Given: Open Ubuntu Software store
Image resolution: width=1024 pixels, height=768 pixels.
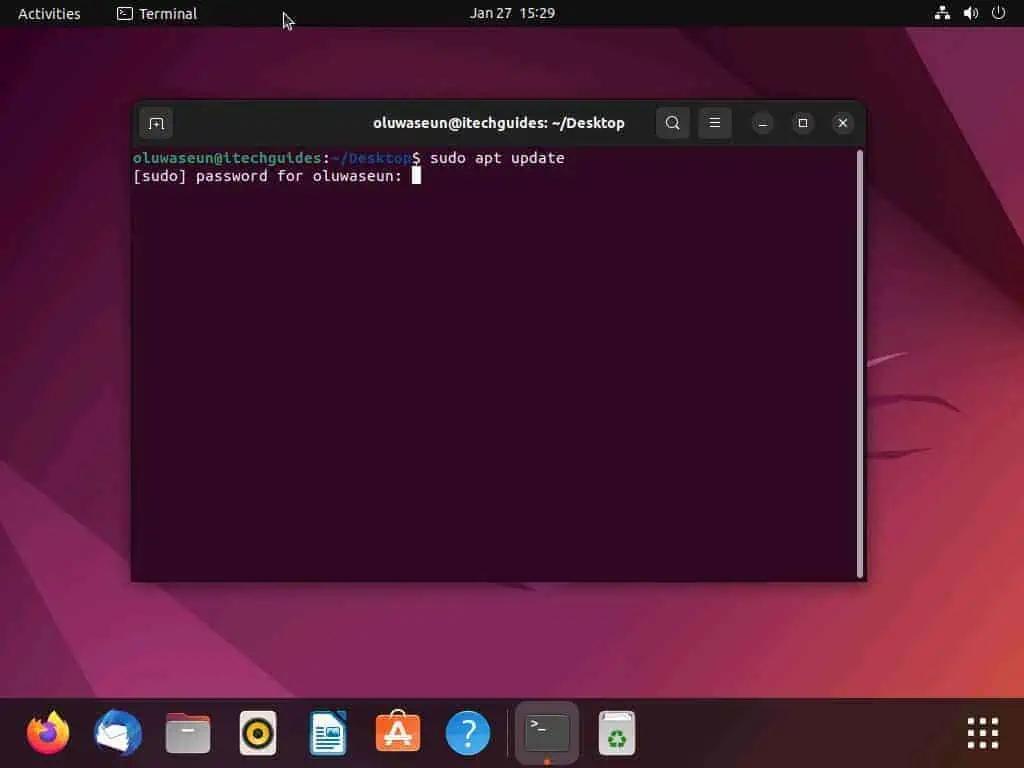Looking at the screenshot, I should pos(397,732).
